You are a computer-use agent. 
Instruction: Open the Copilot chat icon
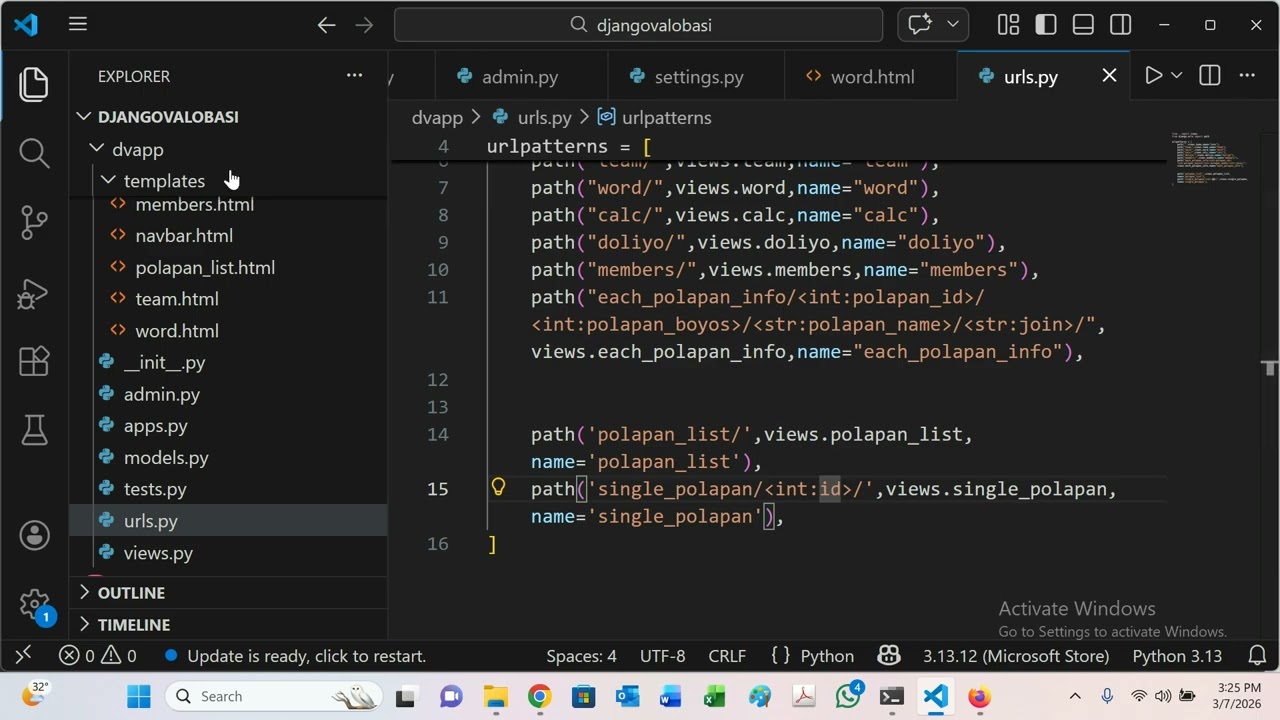coord(920,25)
